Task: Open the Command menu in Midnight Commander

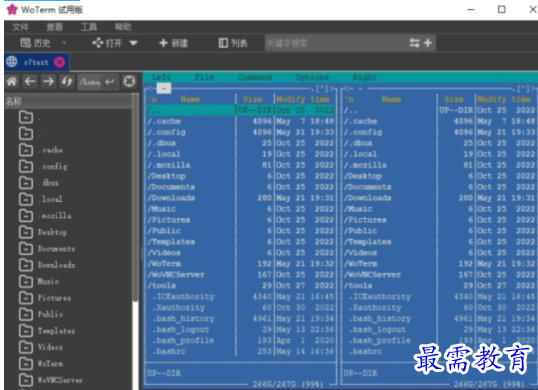Action: (x=255, y=78)
